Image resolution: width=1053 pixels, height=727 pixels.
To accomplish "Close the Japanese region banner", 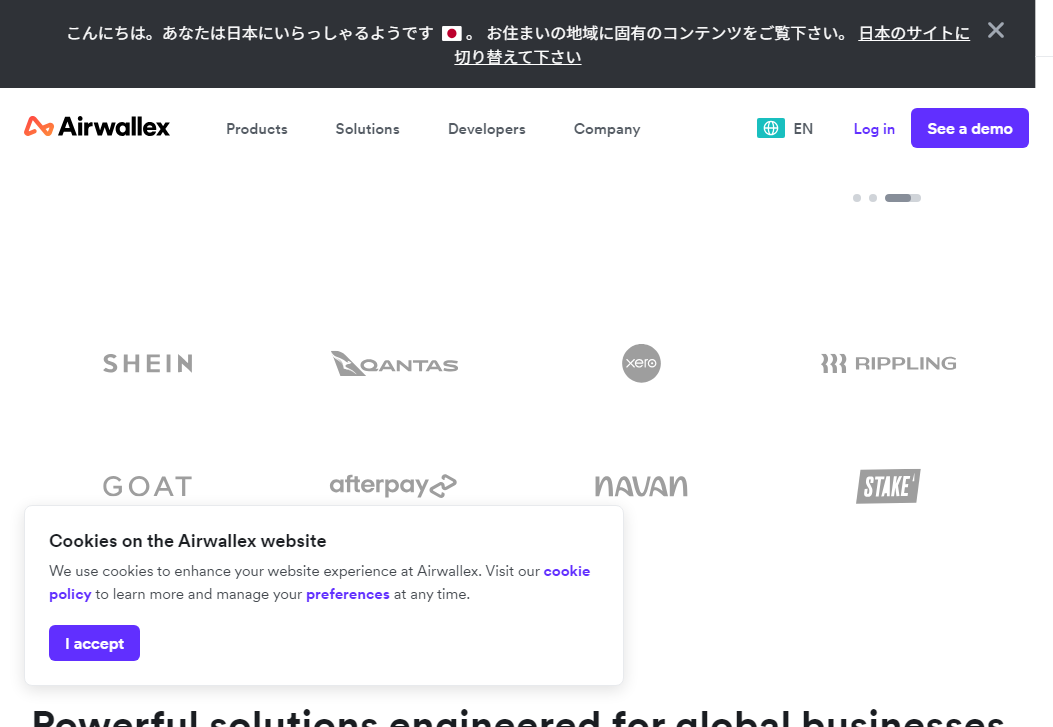I will 995,30.
